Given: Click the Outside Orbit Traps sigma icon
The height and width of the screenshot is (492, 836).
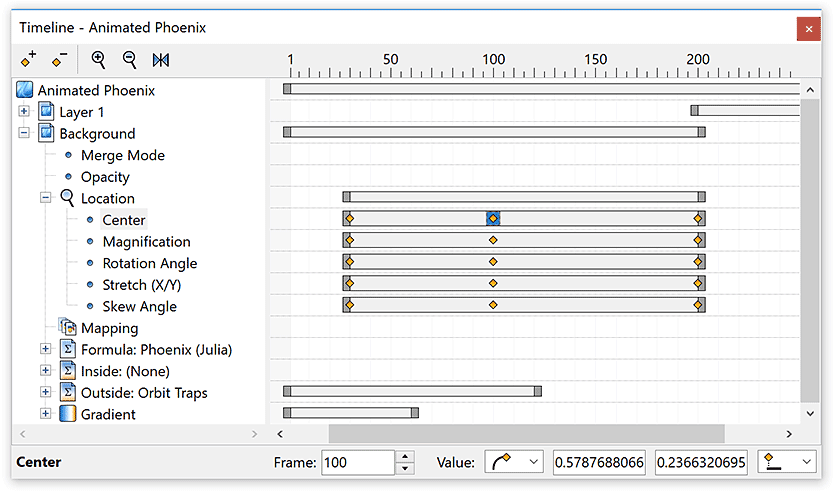Looking at the screenshot, I should click(x=68, y=392).
